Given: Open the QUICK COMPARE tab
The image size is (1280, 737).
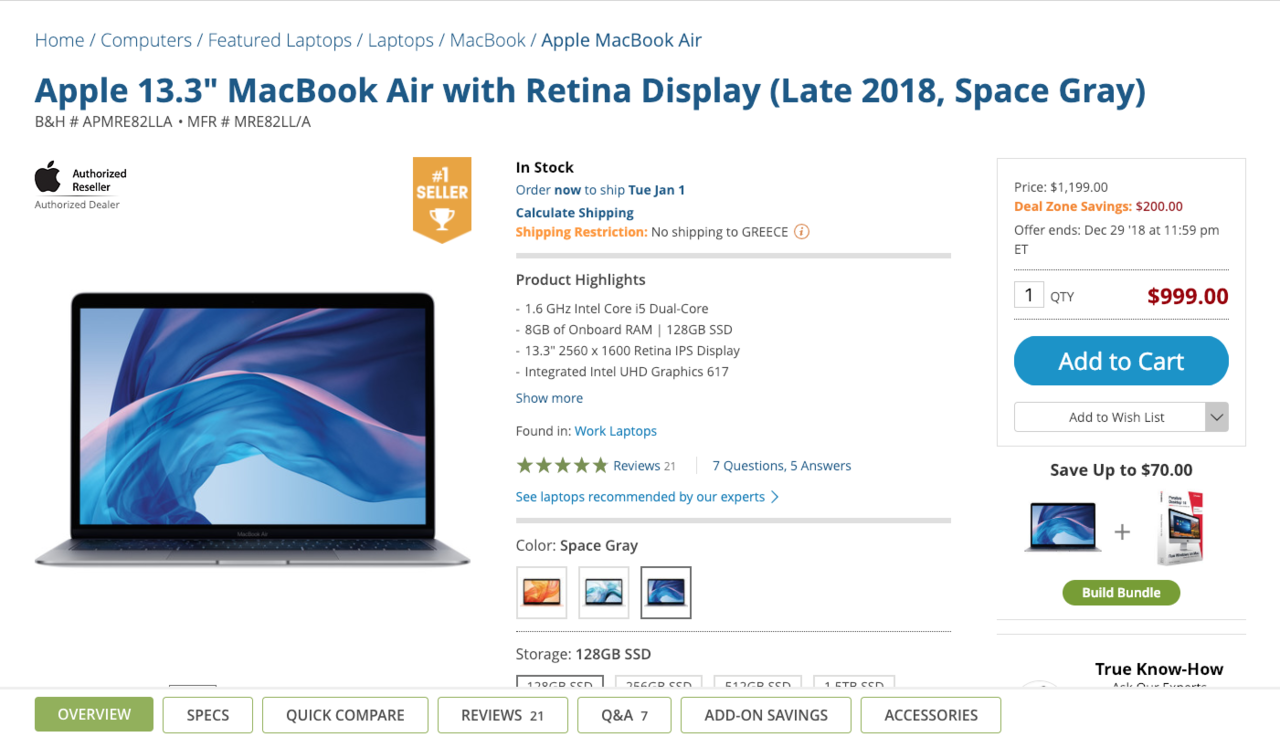Looking at the screenshot, I should pos(345,715).
